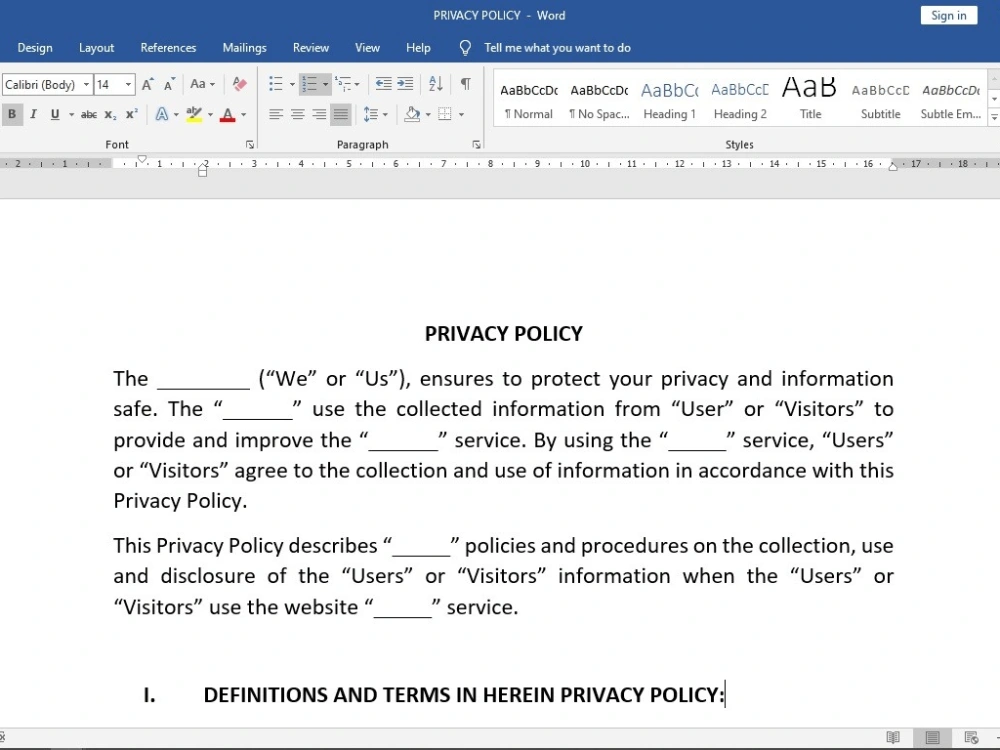Toggle Show/Hide paragraph marks

(466, 84)
